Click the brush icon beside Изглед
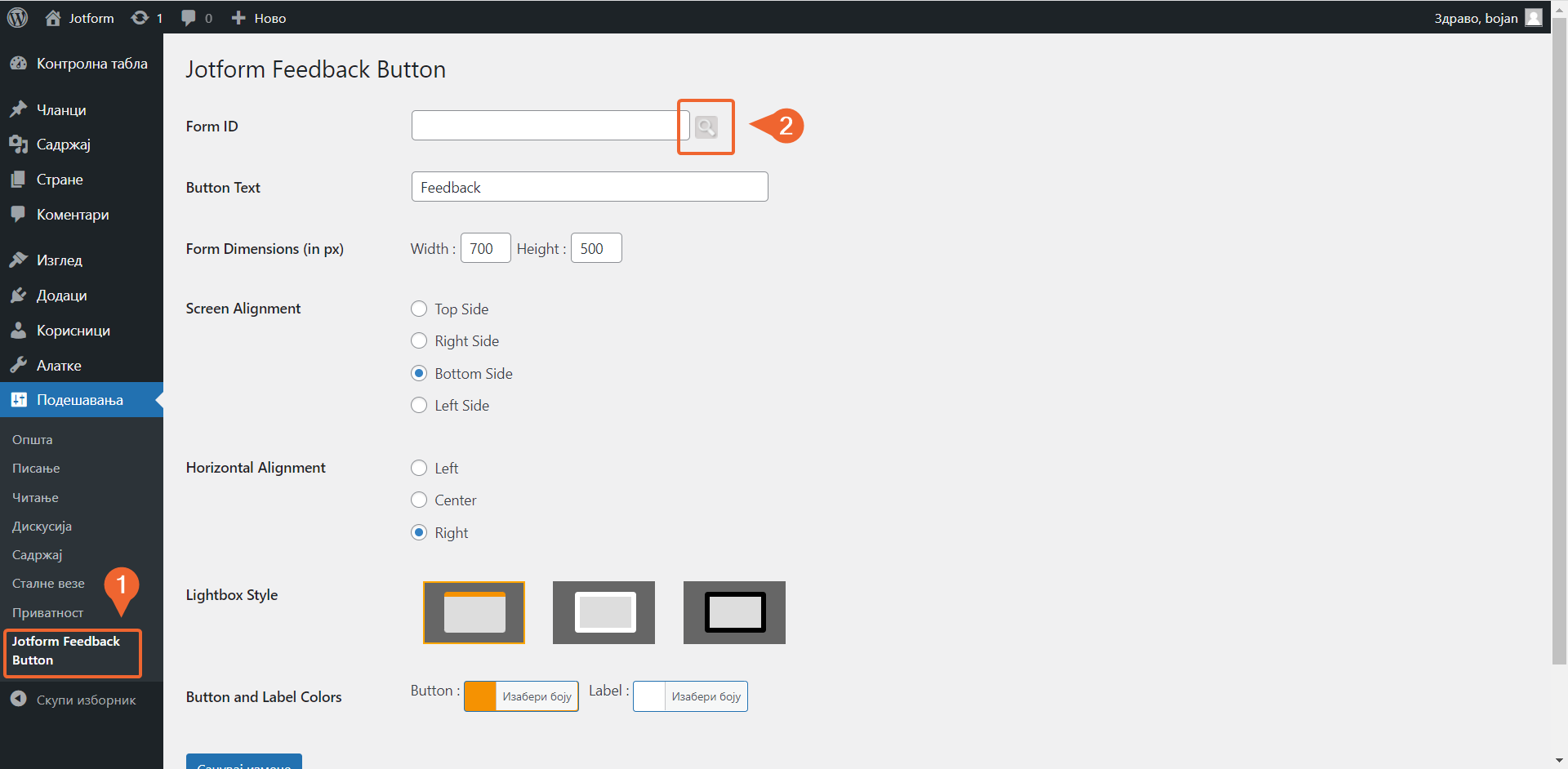 pos(18,260)
